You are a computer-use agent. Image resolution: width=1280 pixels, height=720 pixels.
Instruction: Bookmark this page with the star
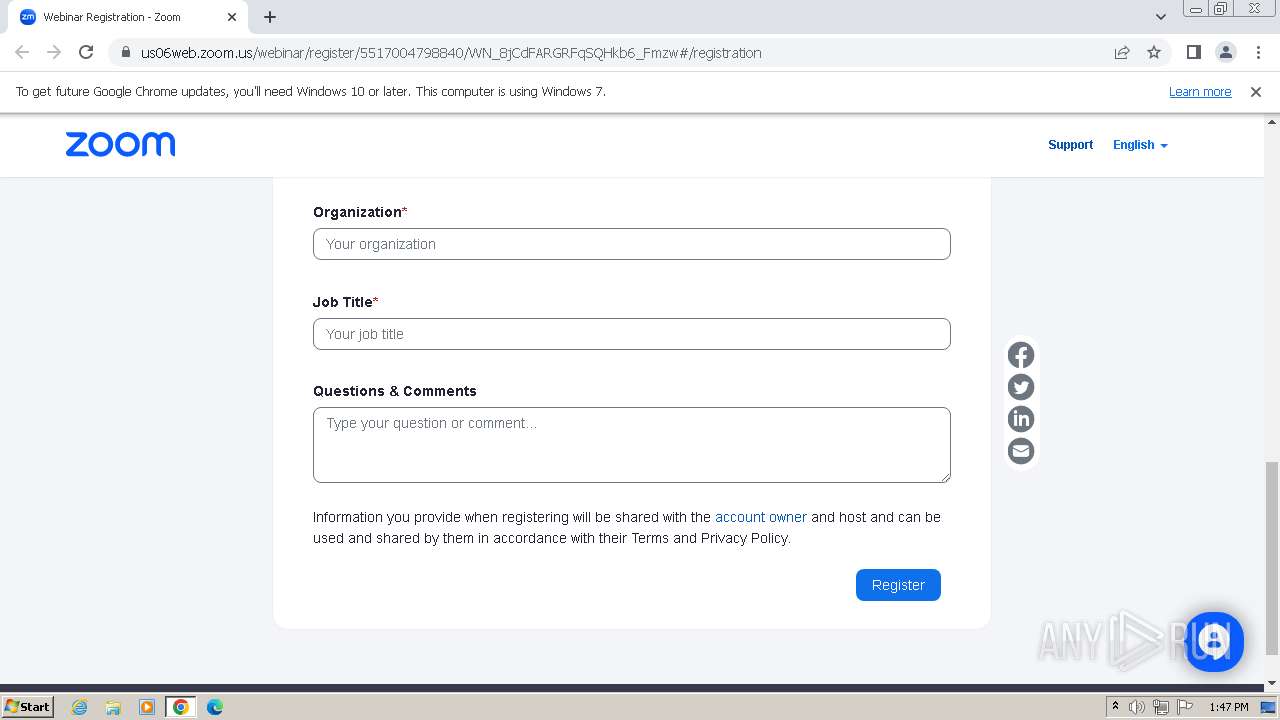click(x=1154, y=52)
